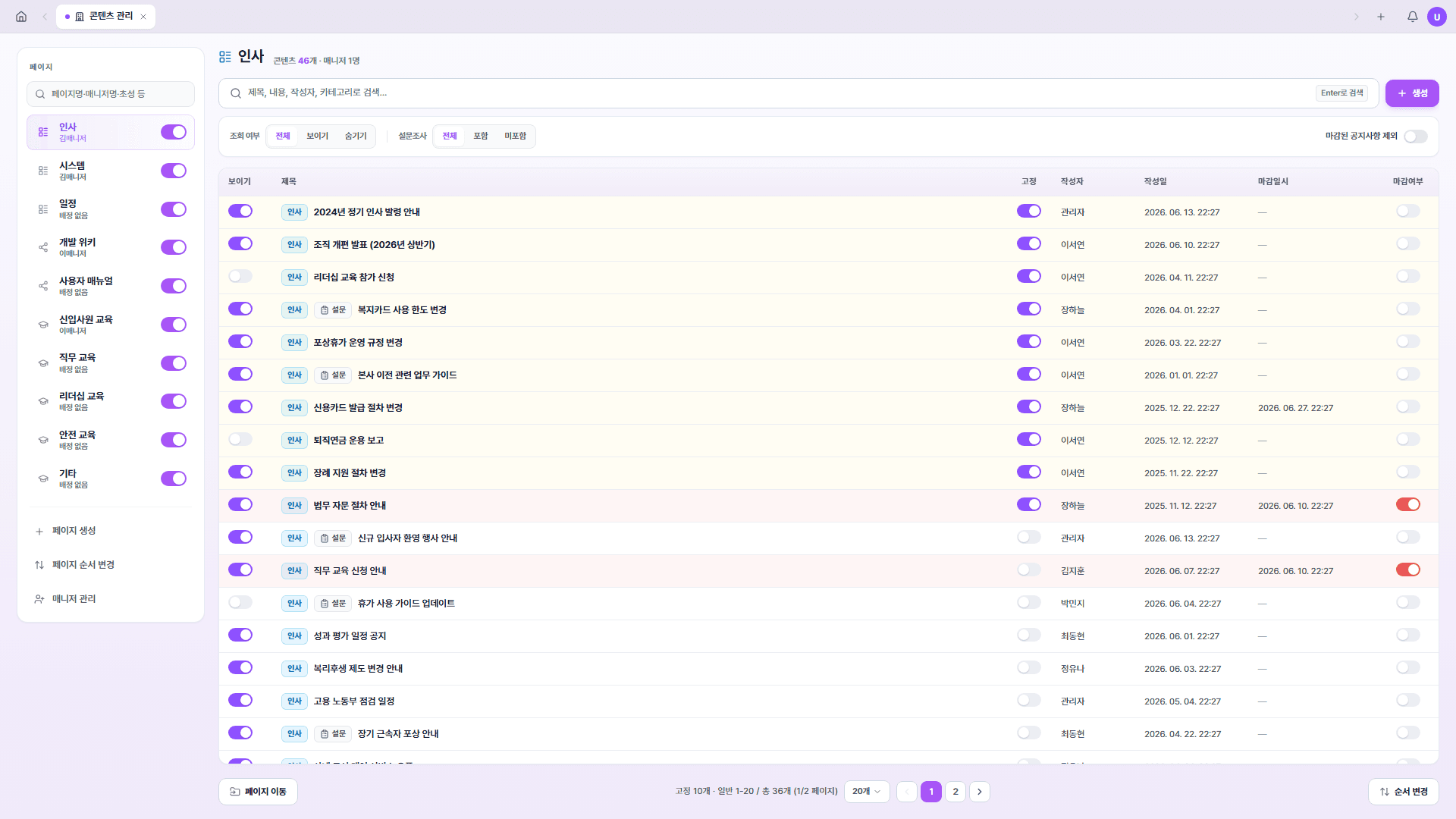This screenshot has width=1456, height=819.
Task: Click the 페이지 순서 변경 arrows icon
Action: point(39,565)
